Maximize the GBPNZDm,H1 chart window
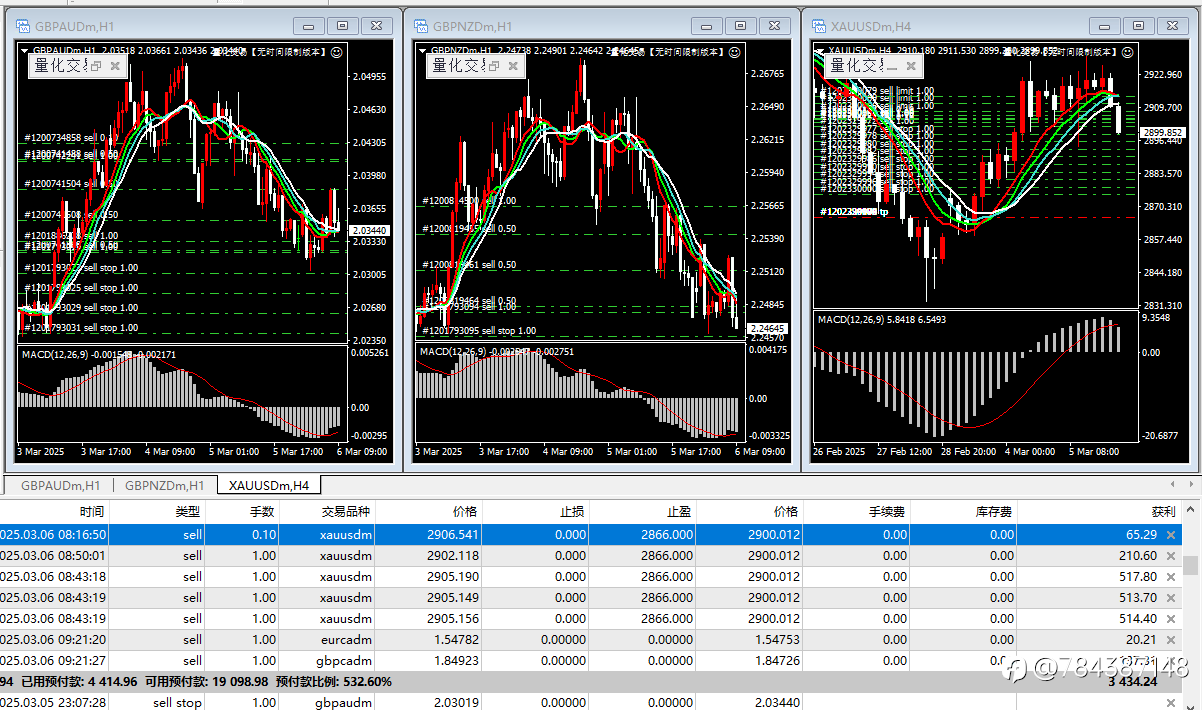The height and width of the screenshot is (710, 1202). point(740,26)
